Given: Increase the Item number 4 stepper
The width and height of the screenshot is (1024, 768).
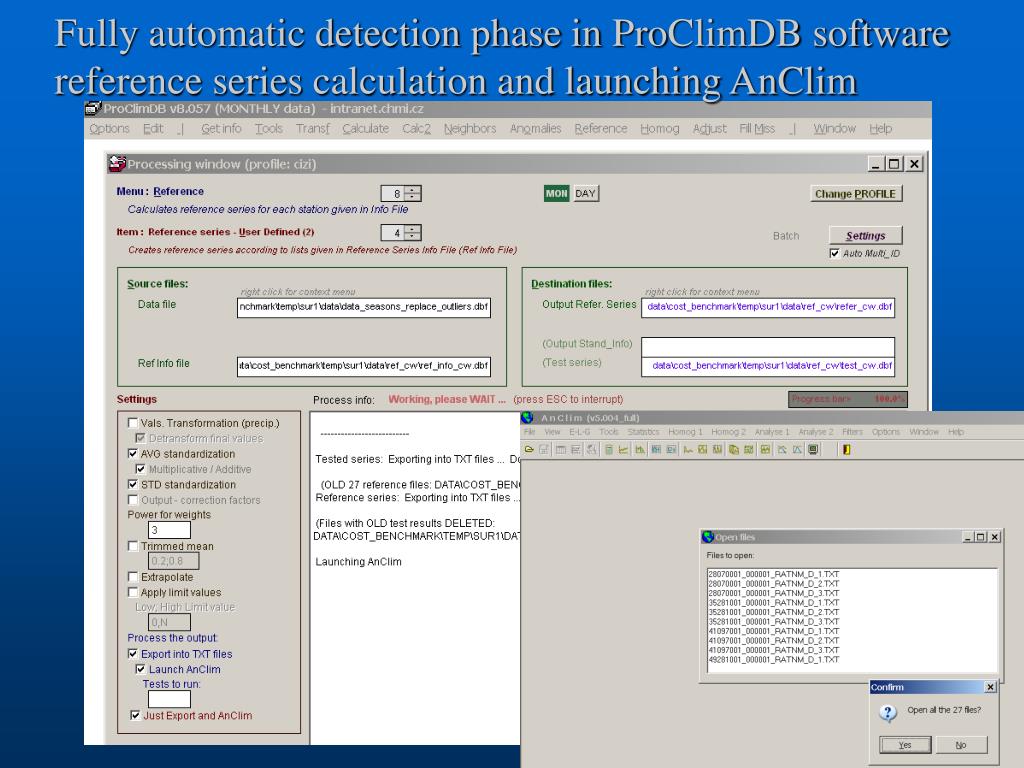Looking at the screenshot, I should (413, 229).
